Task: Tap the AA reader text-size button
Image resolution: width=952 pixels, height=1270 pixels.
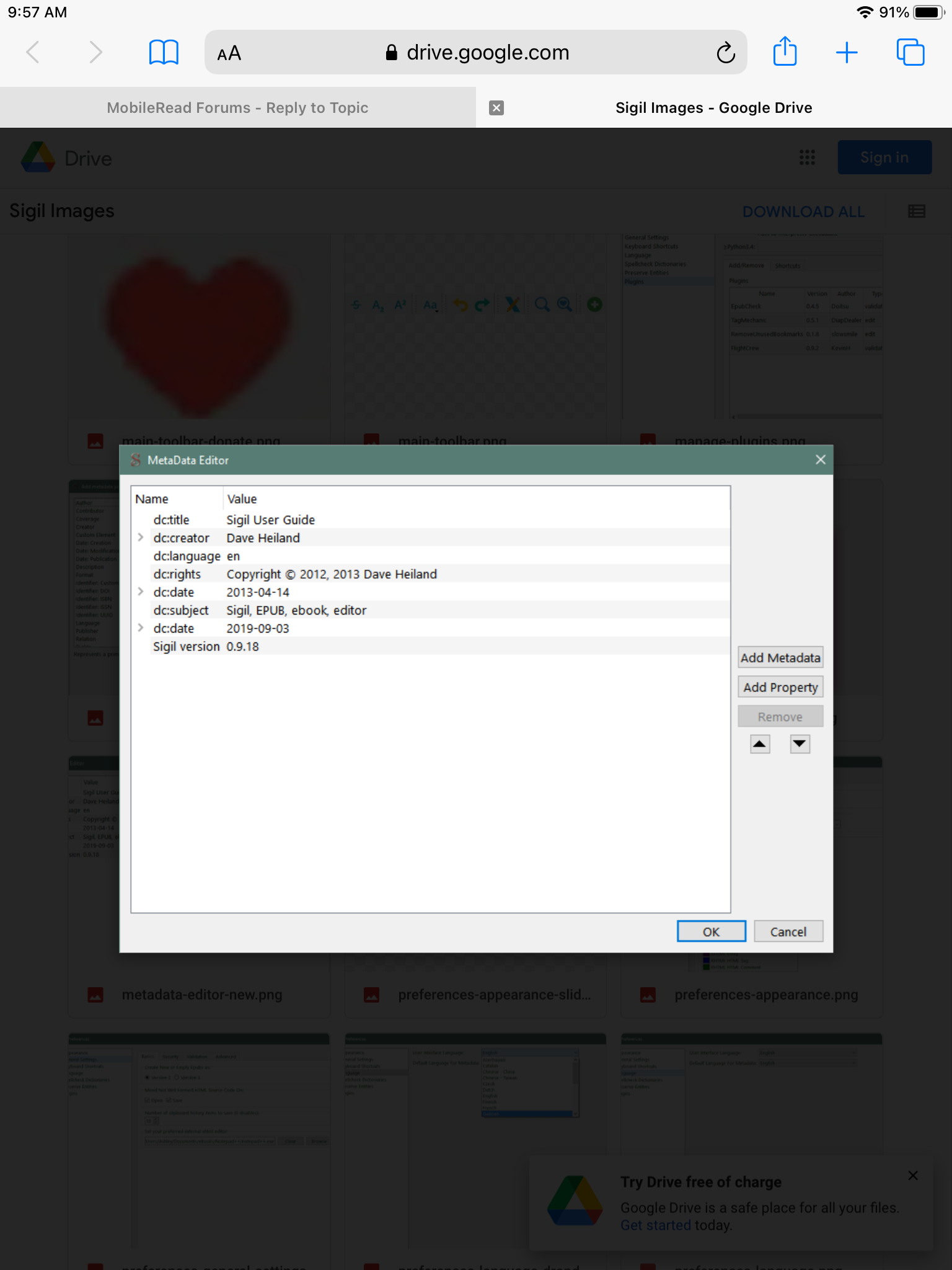Action: click(x=229, y=53)
